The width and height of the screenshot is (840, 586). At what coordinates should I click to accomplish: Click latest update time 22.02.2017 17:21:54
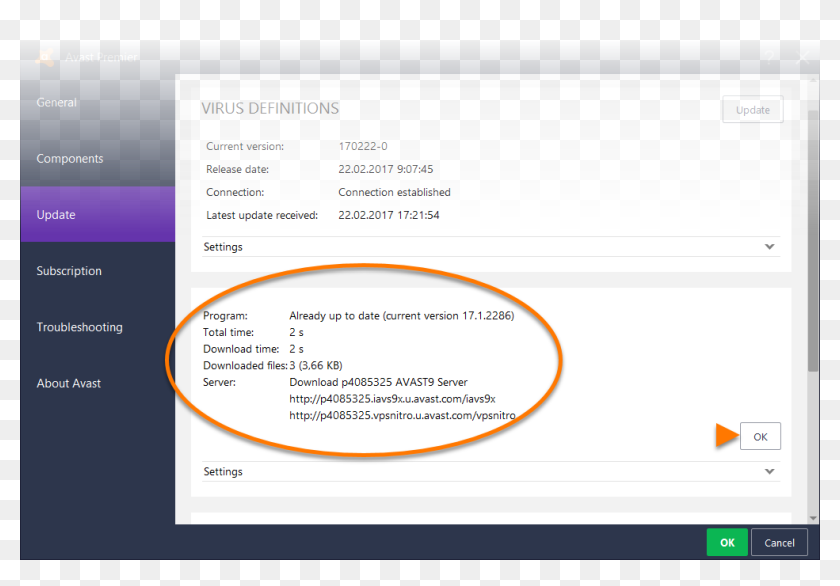[x=389, y=215]
